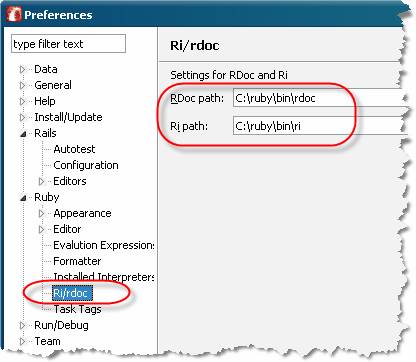Click the type filter text box
The image size is (416, 362).
pyautogui.click(x=68, y=44)
